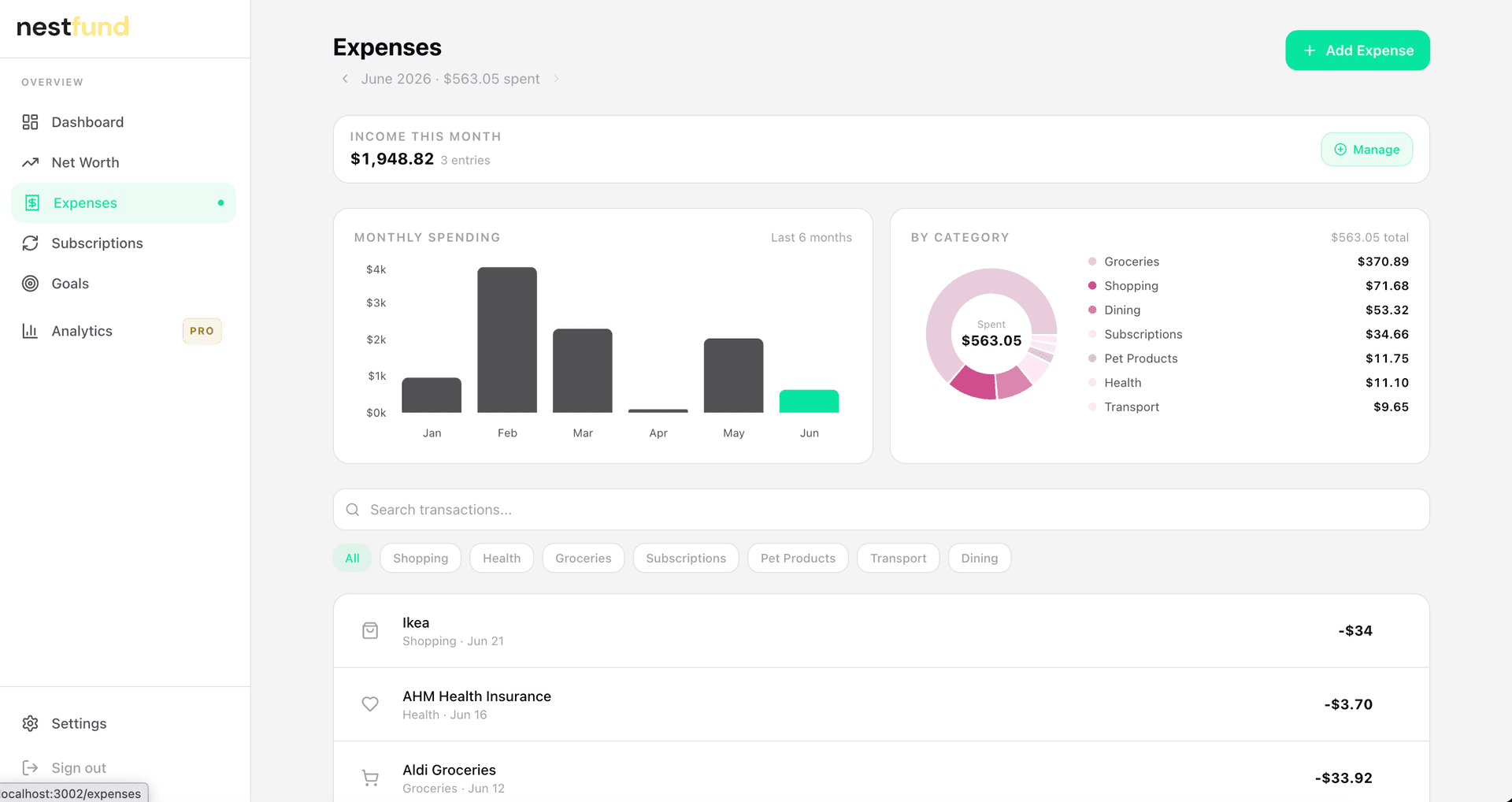Screen dimensions: 1512x802
Task: Click the Manage income button
Action: pos(1366,150)
